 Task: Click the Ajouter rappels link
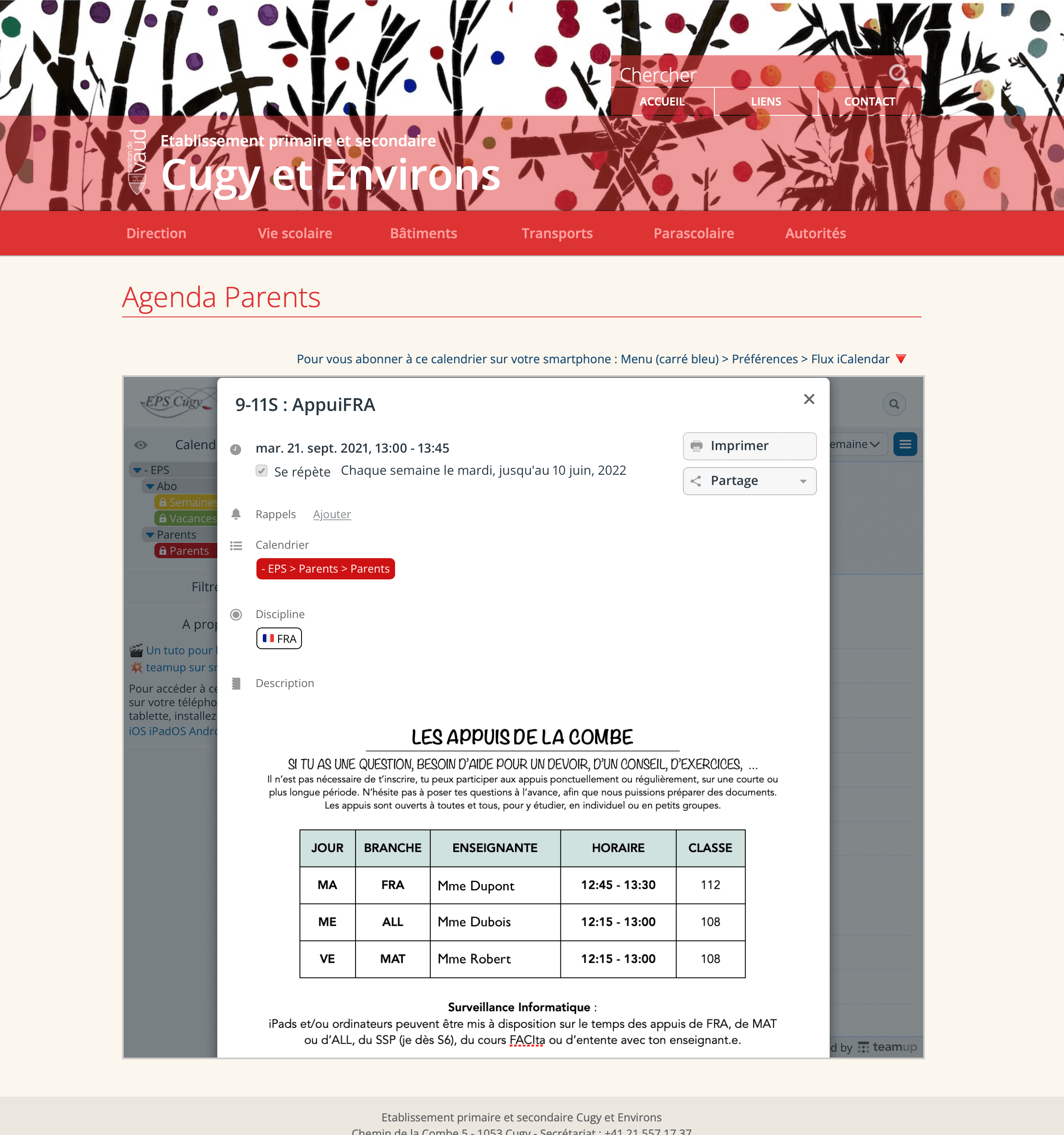[332, 513]
